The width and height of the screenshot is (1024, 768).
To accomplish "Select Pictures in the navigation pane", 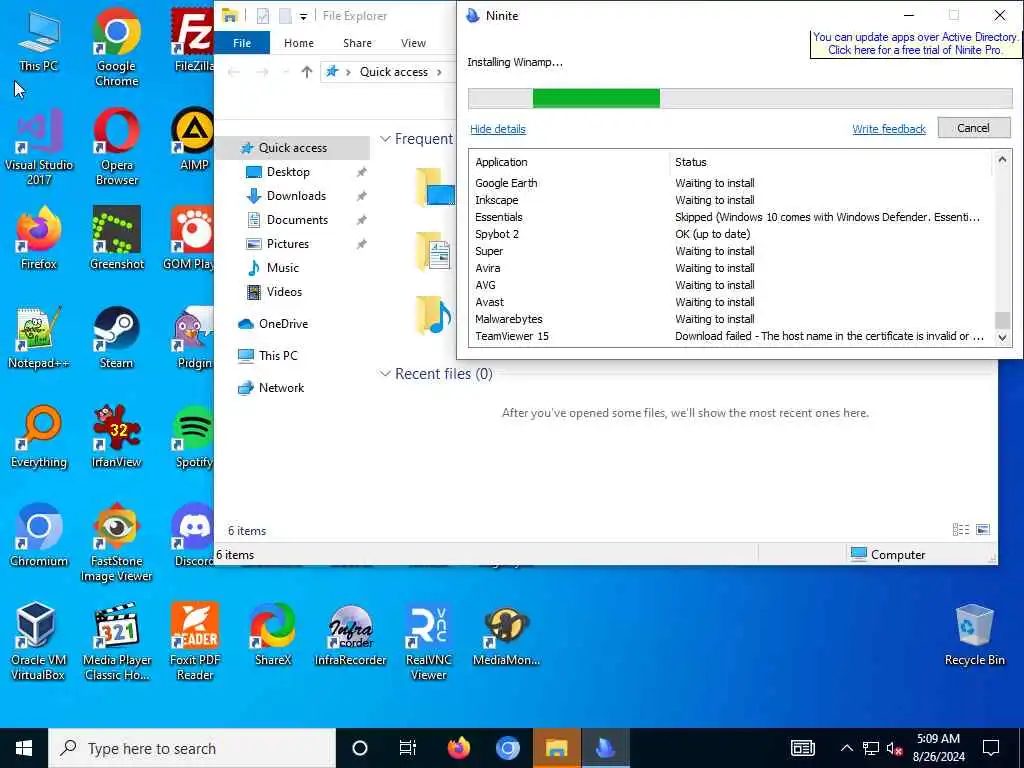I will (287, 244).
